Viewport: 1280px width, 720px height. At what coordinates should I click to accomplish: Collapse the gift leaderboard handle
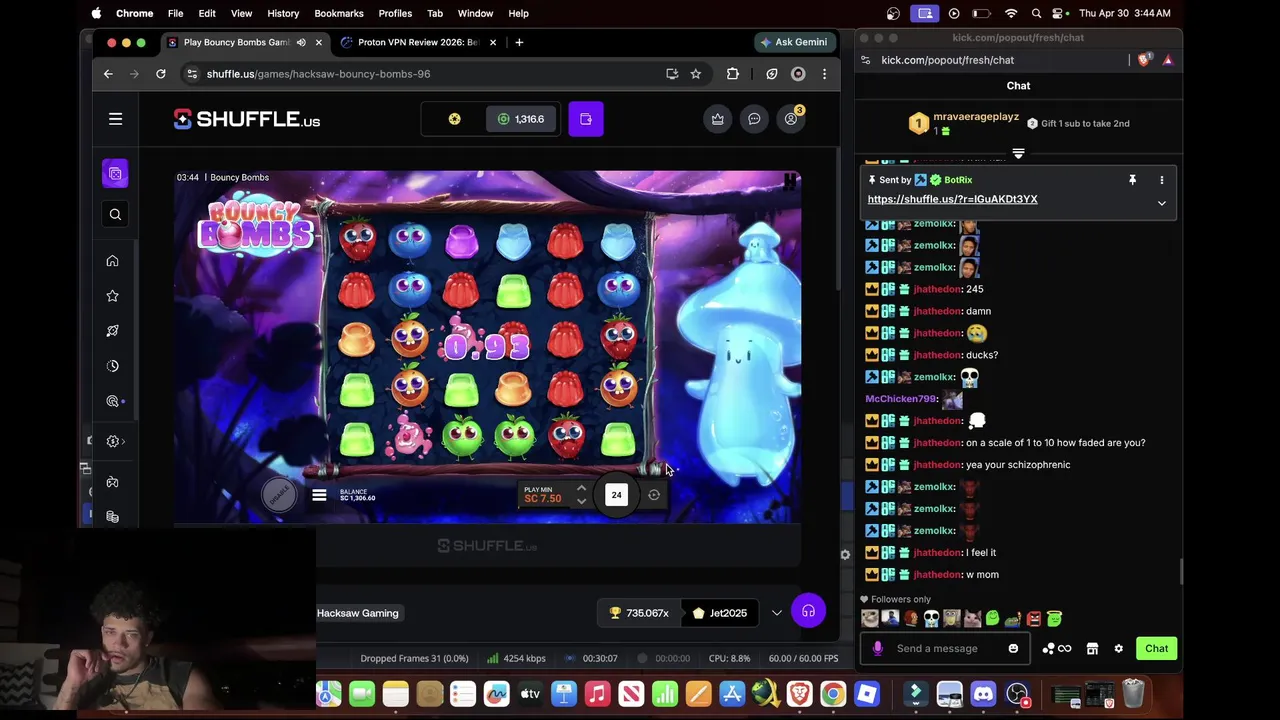1018,154
